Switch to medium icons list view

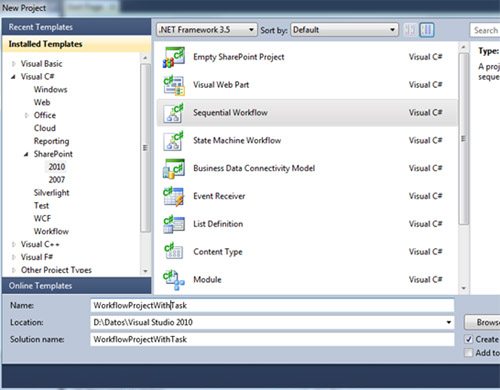(x=427, y=30)
